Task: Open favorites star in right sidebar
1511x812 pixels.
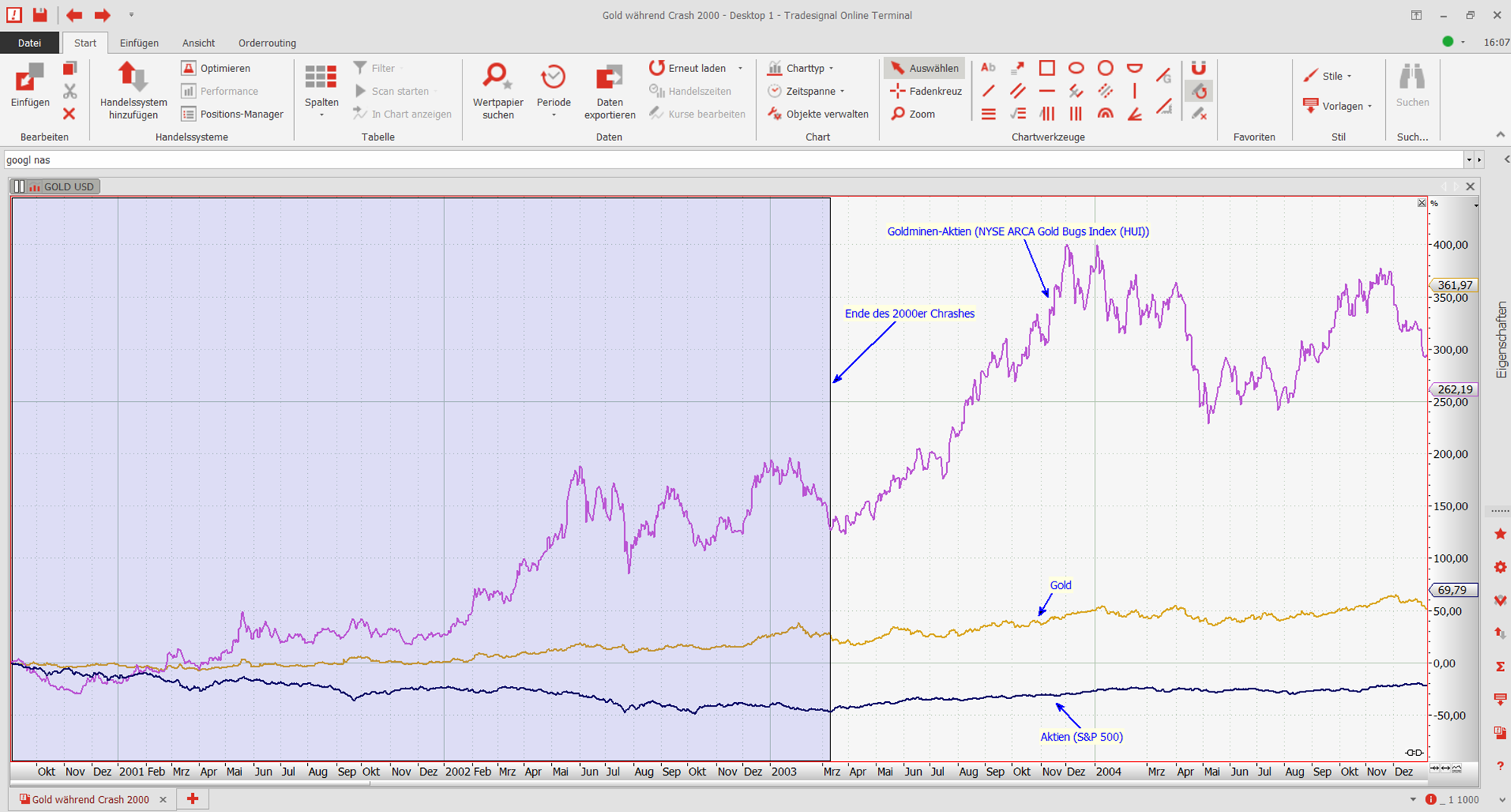Action: pos(1500,535)
